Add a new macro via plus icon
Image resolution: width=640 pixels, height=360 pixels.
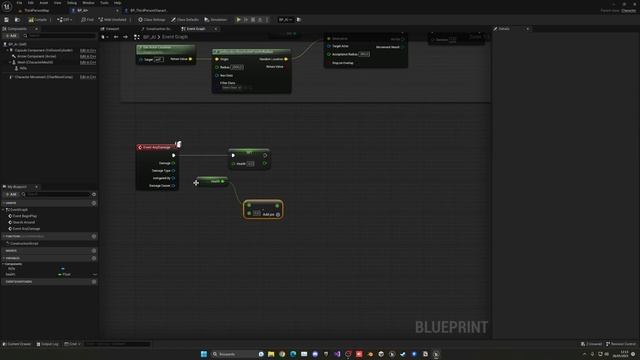coord(94,251)
